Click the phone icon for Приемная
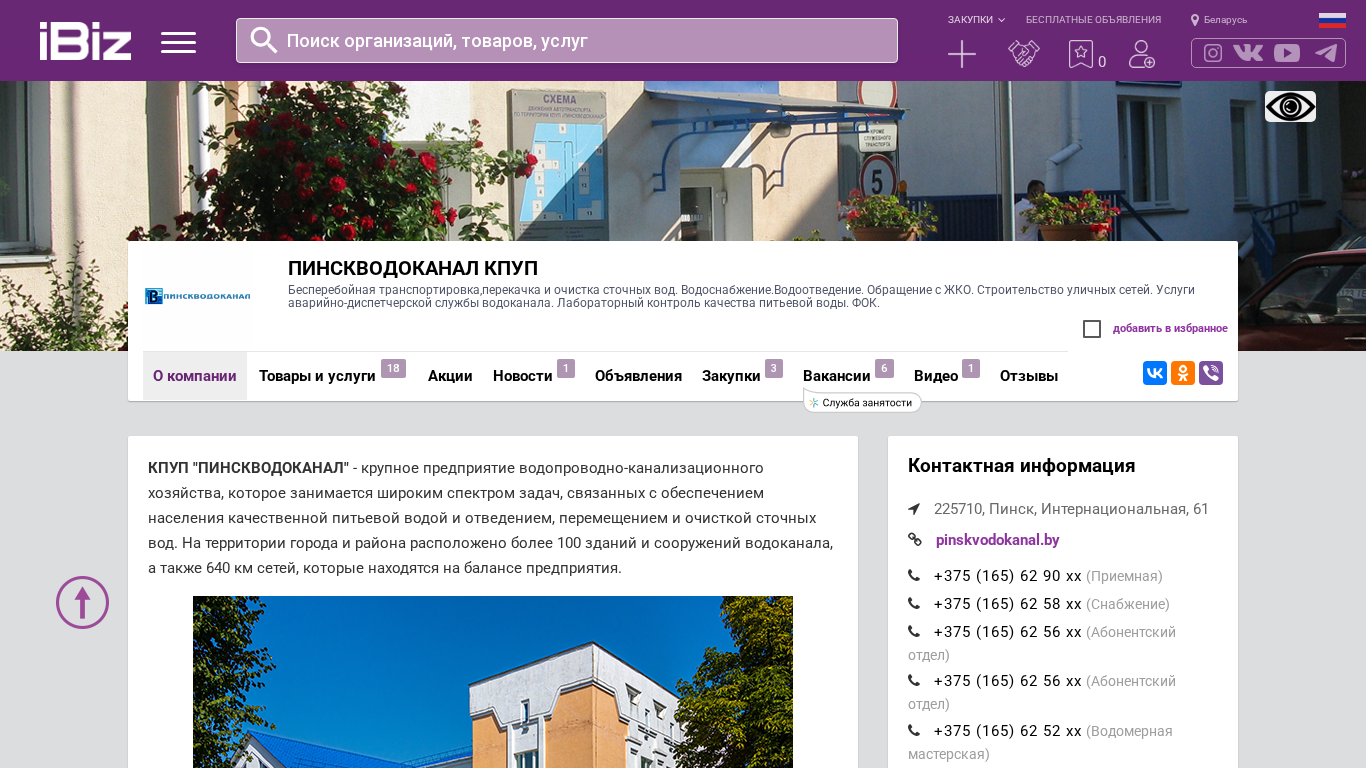1366x768 pixels. point(914,576)
